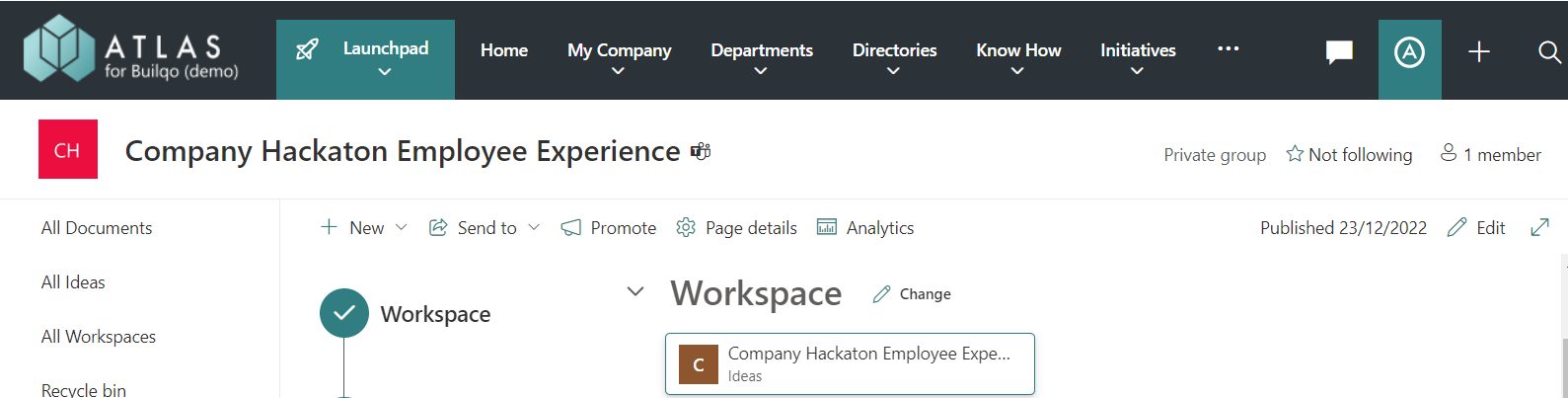
Task: Click the Atlas cube logo
Action: click(59, 48)
